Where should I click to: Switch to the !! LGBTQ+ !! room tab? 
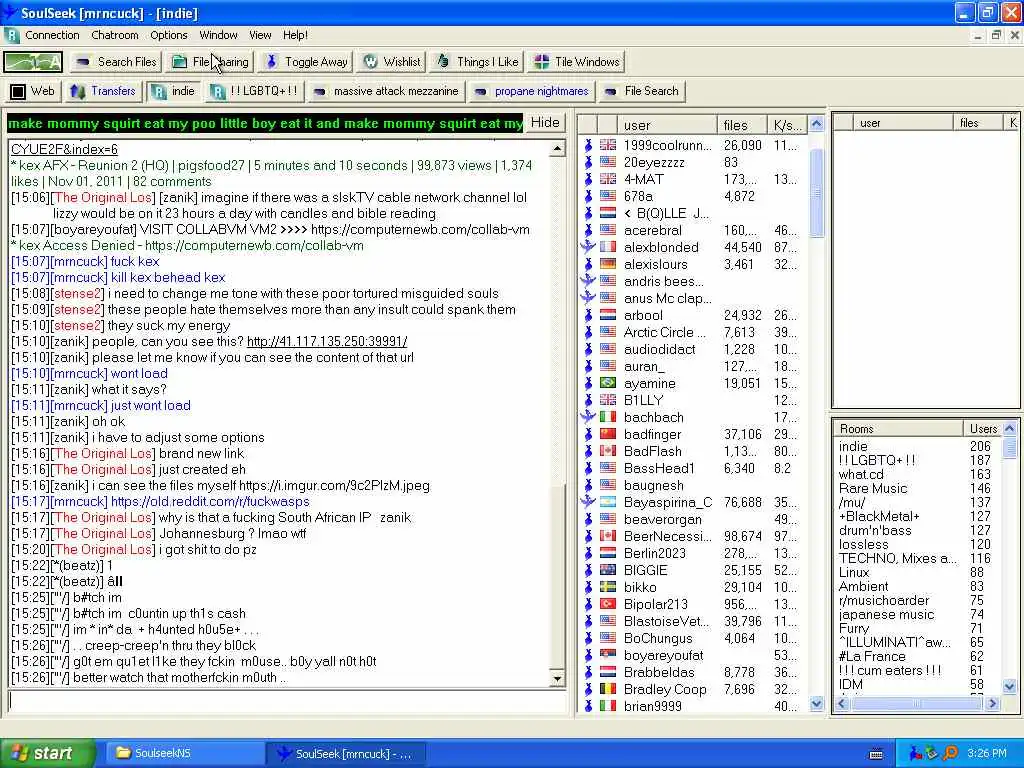(x=254, y=91)
